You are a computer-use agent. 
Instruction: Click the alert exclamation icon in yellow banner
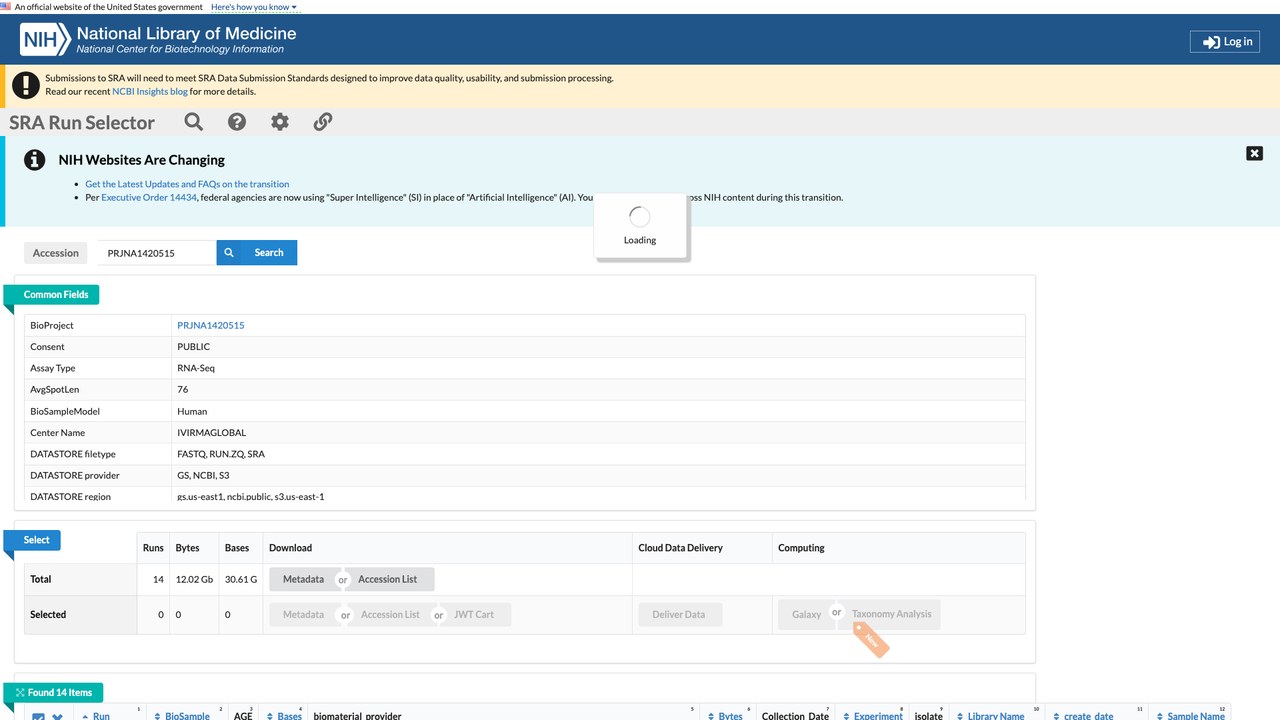coord(26,85)
